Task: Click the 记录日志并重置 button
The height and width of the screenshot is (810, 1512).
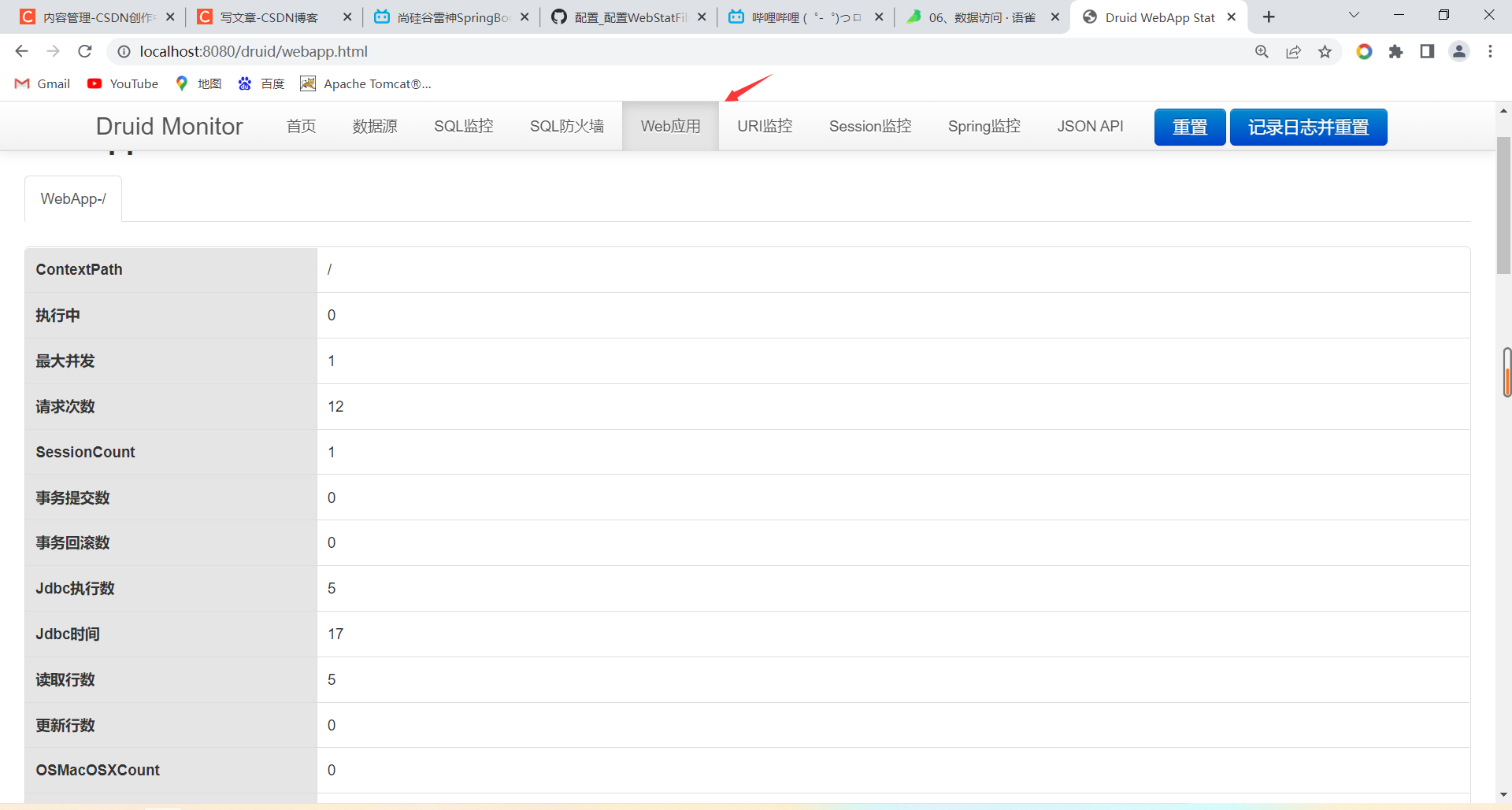Action: coord(1308,127)
